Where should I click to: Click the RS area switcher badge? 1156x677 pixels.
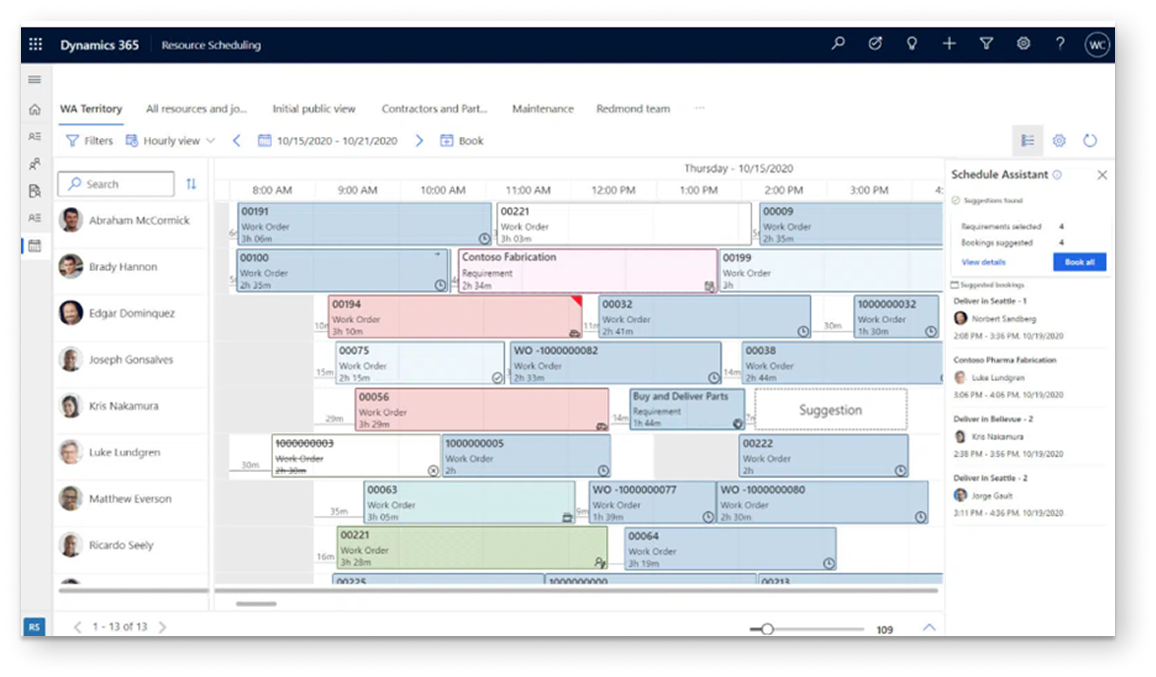(35, 627)
